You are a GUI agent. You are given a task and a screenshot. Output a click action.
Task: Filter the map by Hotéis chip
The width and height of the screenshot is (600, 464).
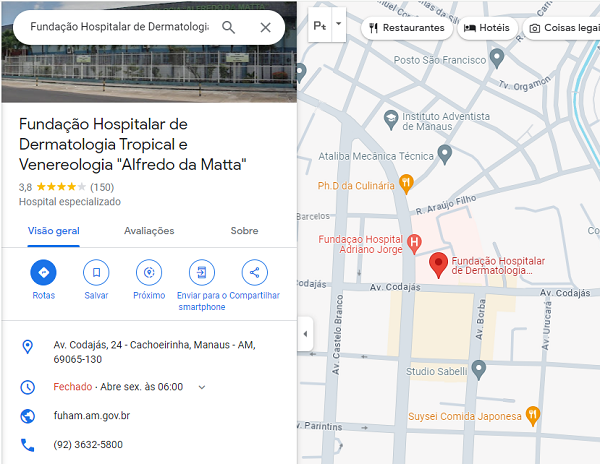point(487,28)
